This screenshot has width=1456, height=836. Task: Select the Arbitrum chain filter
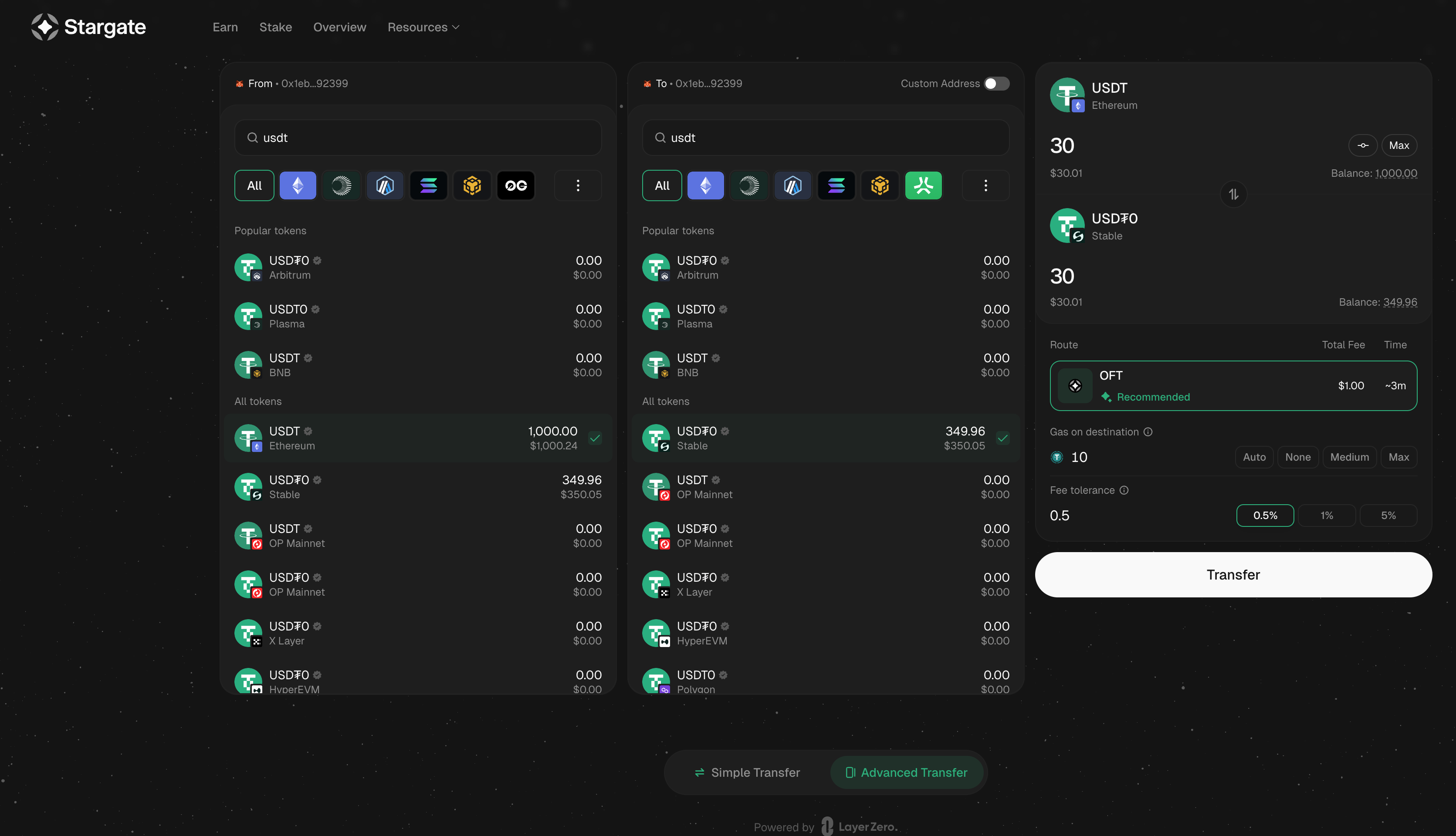[x=385, y=185]
